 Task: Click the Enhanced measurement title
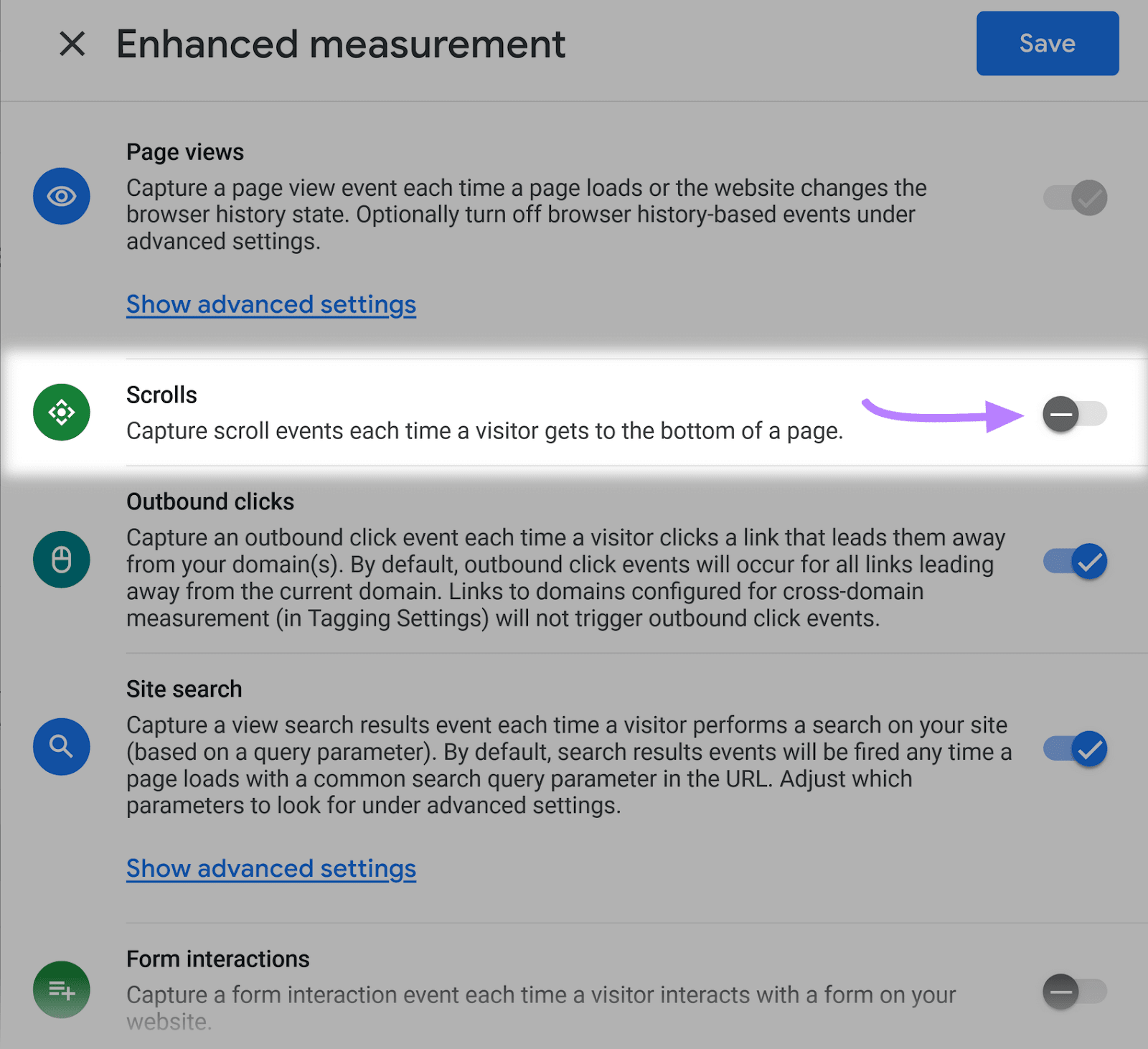pyautogui.click(x=341, y=44)
